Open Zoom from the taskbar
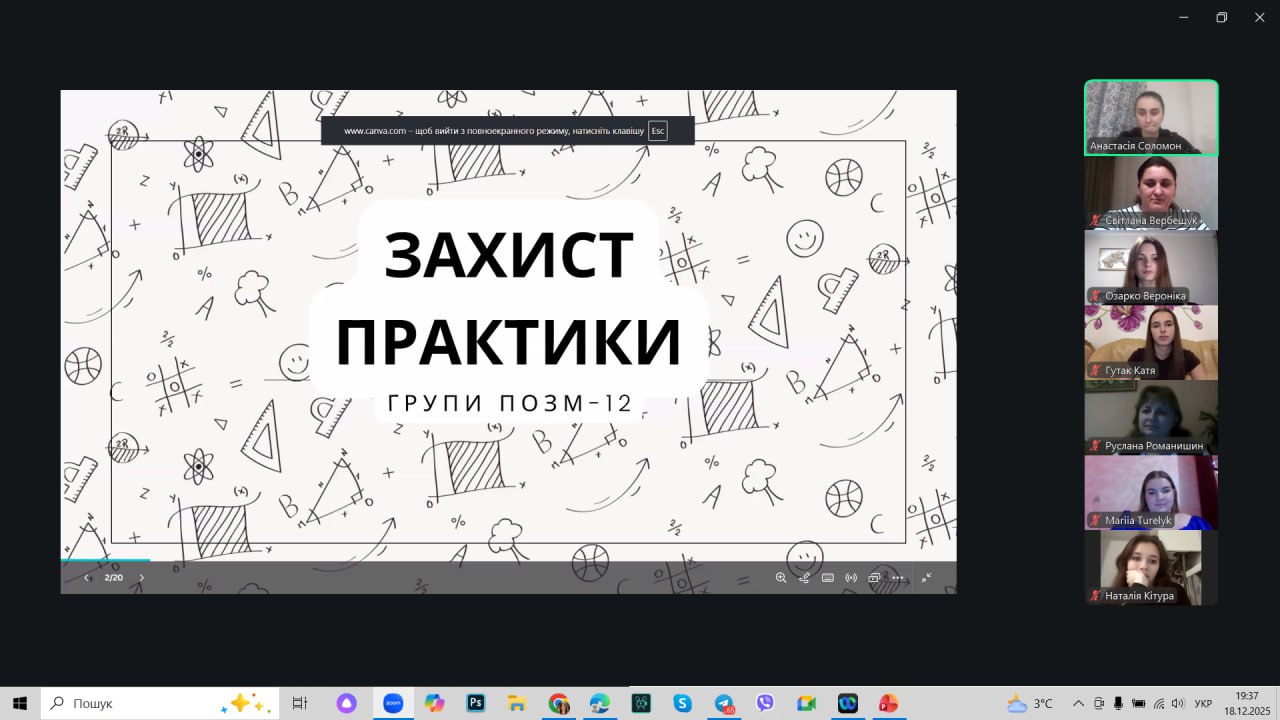 [x=393, y=703]
